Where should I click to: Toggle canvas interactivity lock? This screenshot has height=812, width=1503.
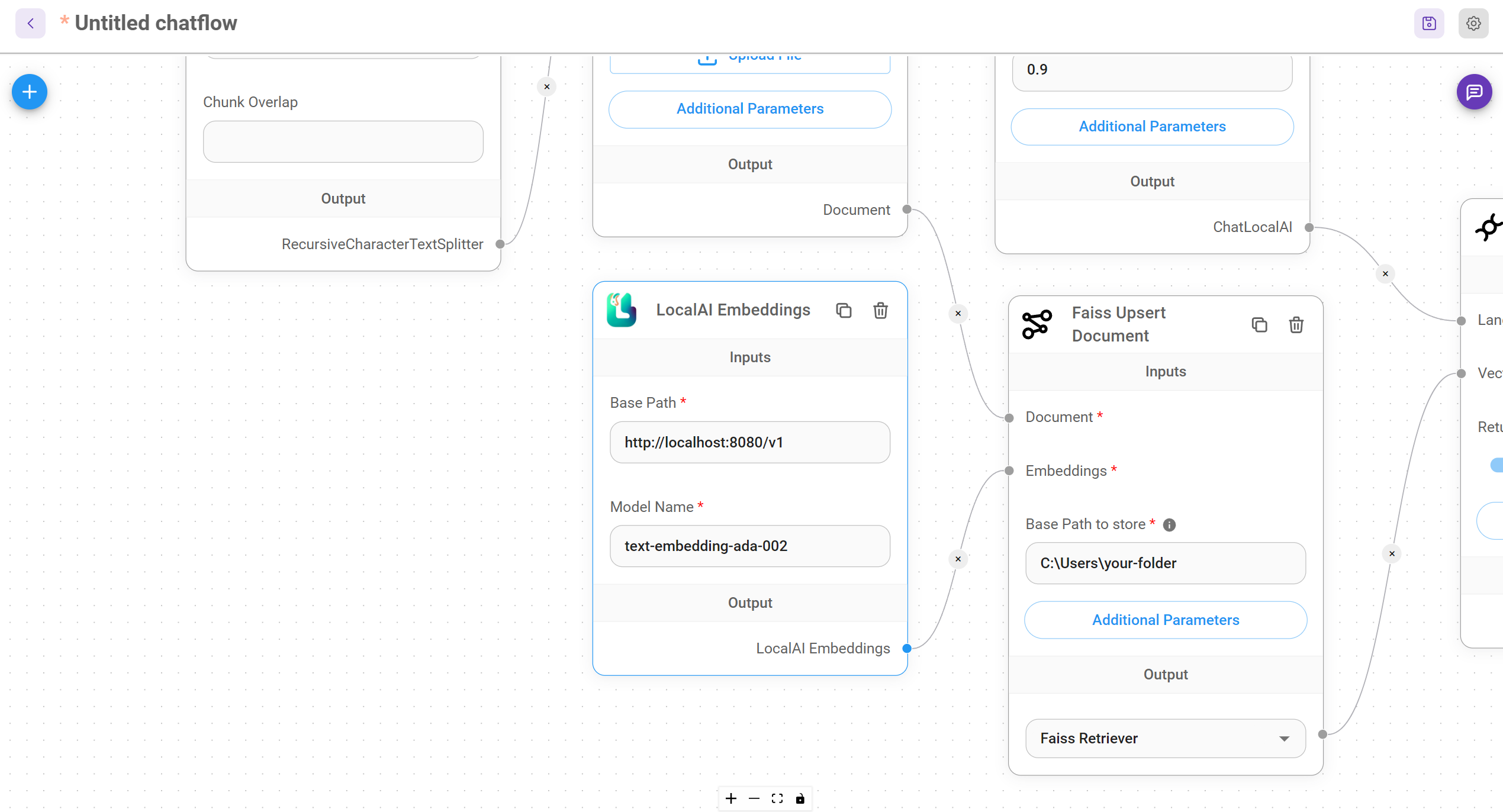coord(800,798)
